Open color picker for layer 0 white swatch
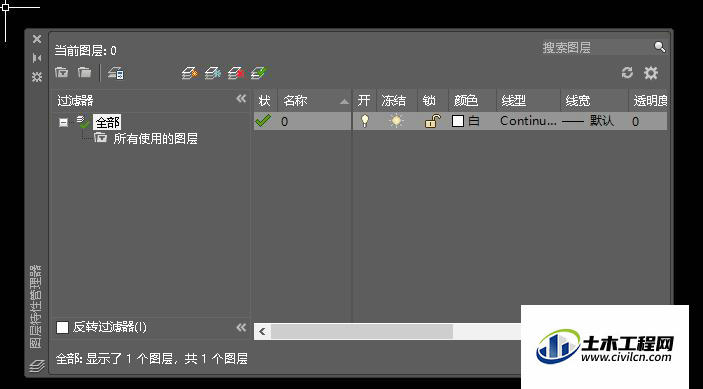The width and height of the screenshot is (703, 389). 458,121
